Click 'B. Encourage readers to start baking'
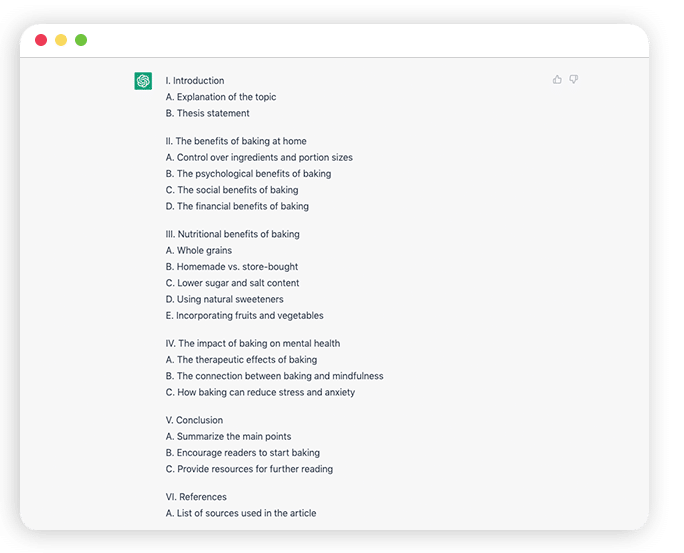The width and height of the screenshot is (684, 553). pyautogui.click(x=243, y=453)
